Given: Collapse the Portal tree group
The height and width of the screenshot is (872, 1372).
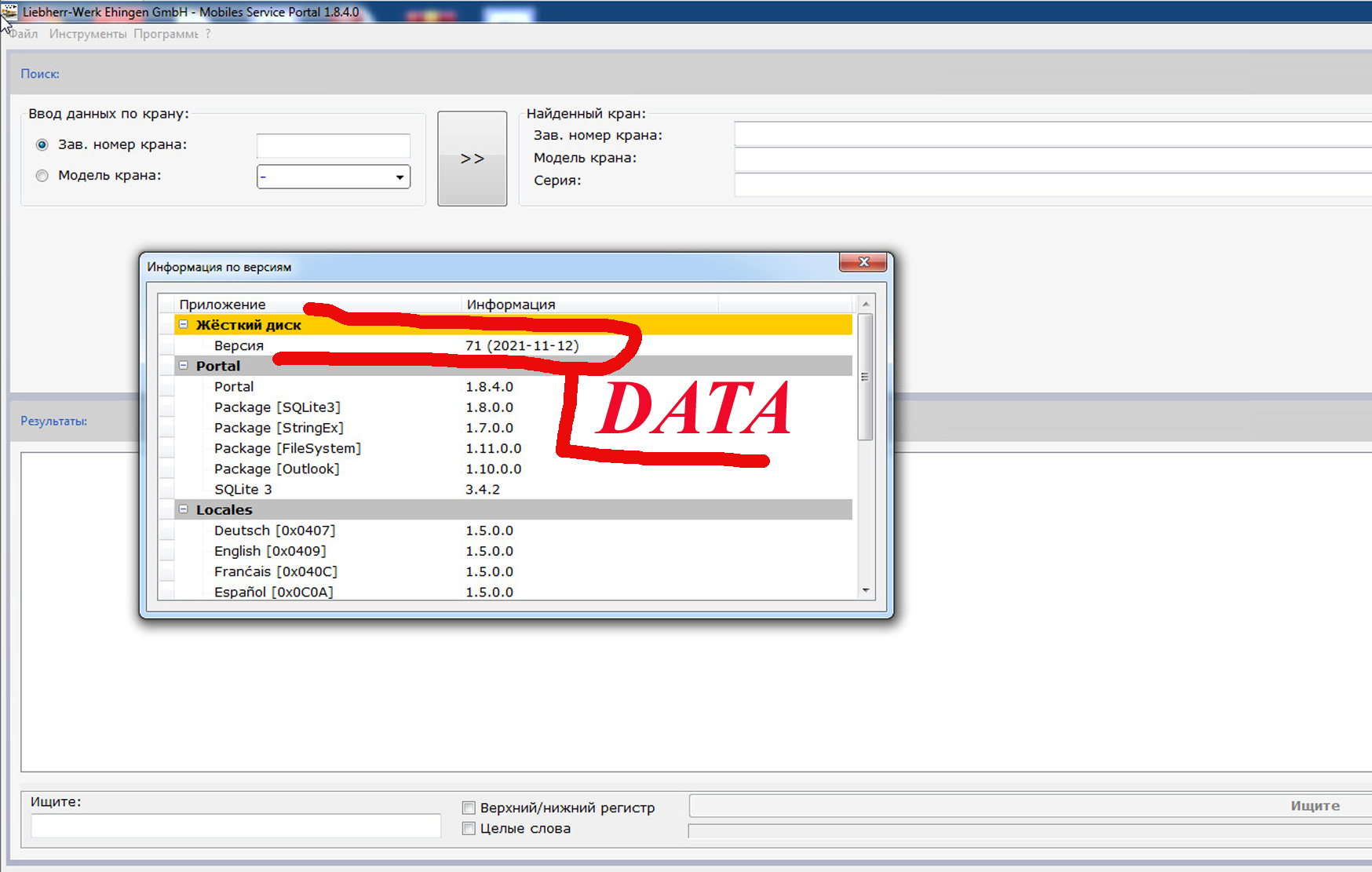Looking at the screenshot, I should [183, 365].
